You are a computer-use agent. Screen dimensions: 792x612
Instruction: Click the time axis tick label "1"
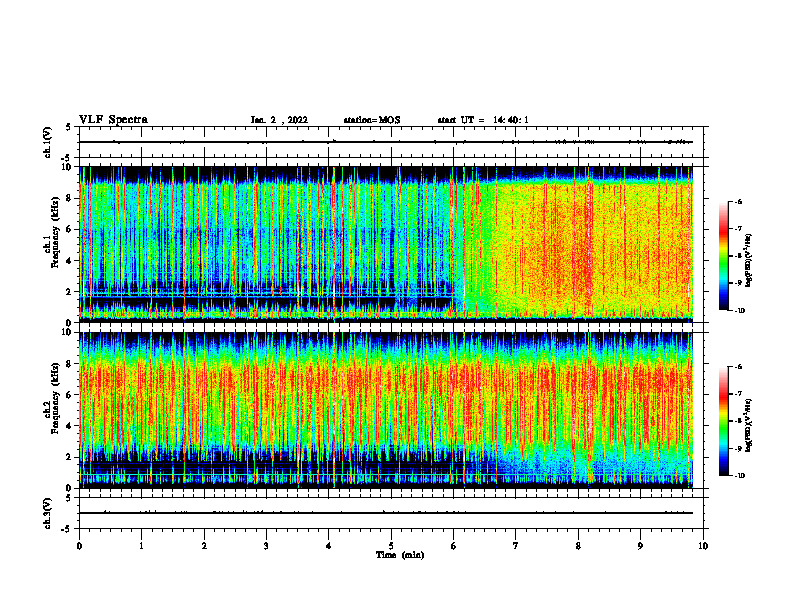[141, 546]
